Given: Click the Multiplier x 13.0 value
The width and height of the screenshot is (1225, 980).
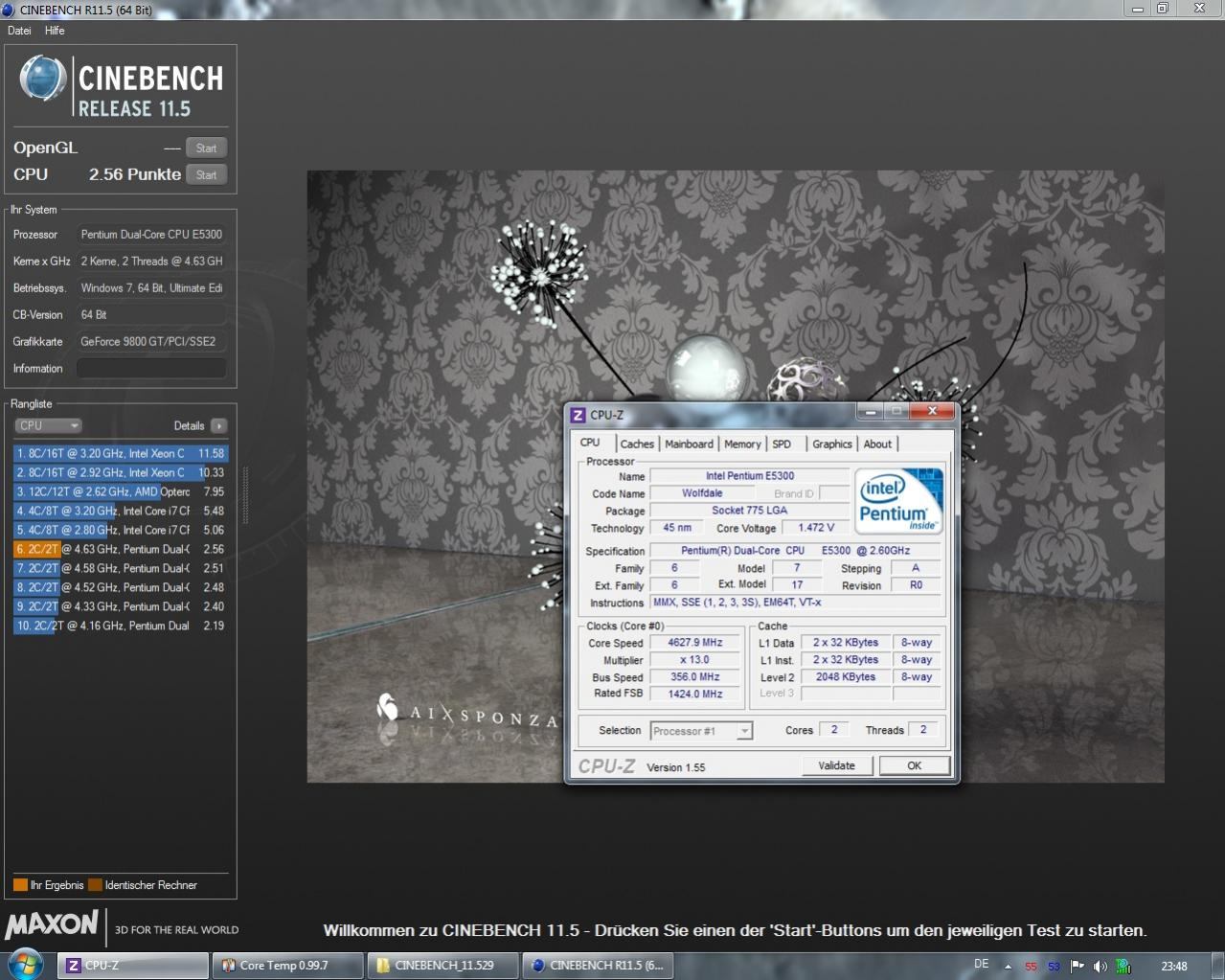Looking at the screenshot, I should click(695, 660).
